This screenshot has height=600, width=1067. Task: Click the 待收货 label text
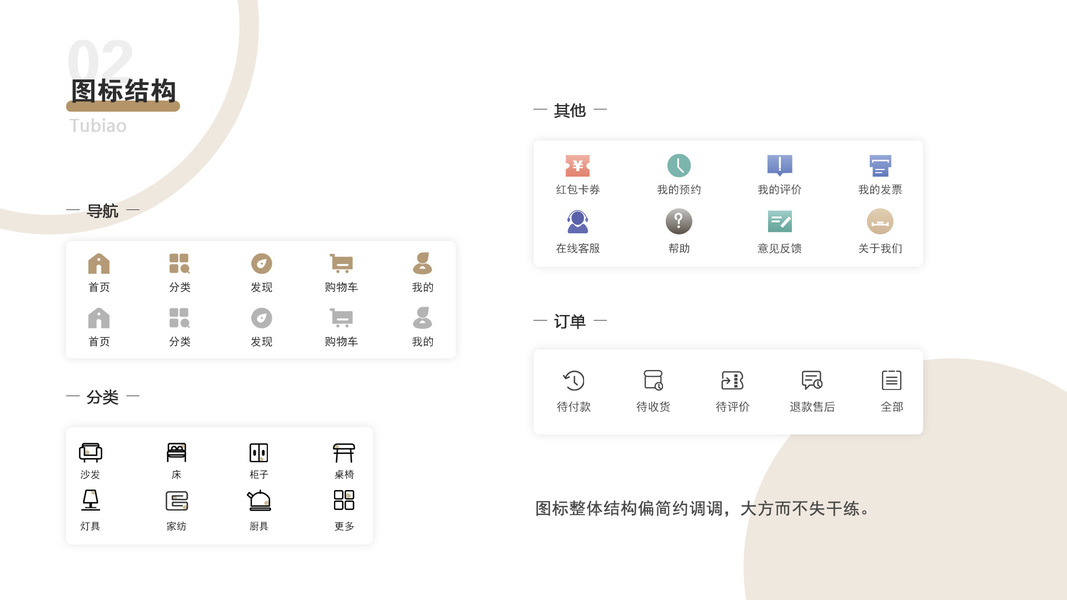coord(653,407)
